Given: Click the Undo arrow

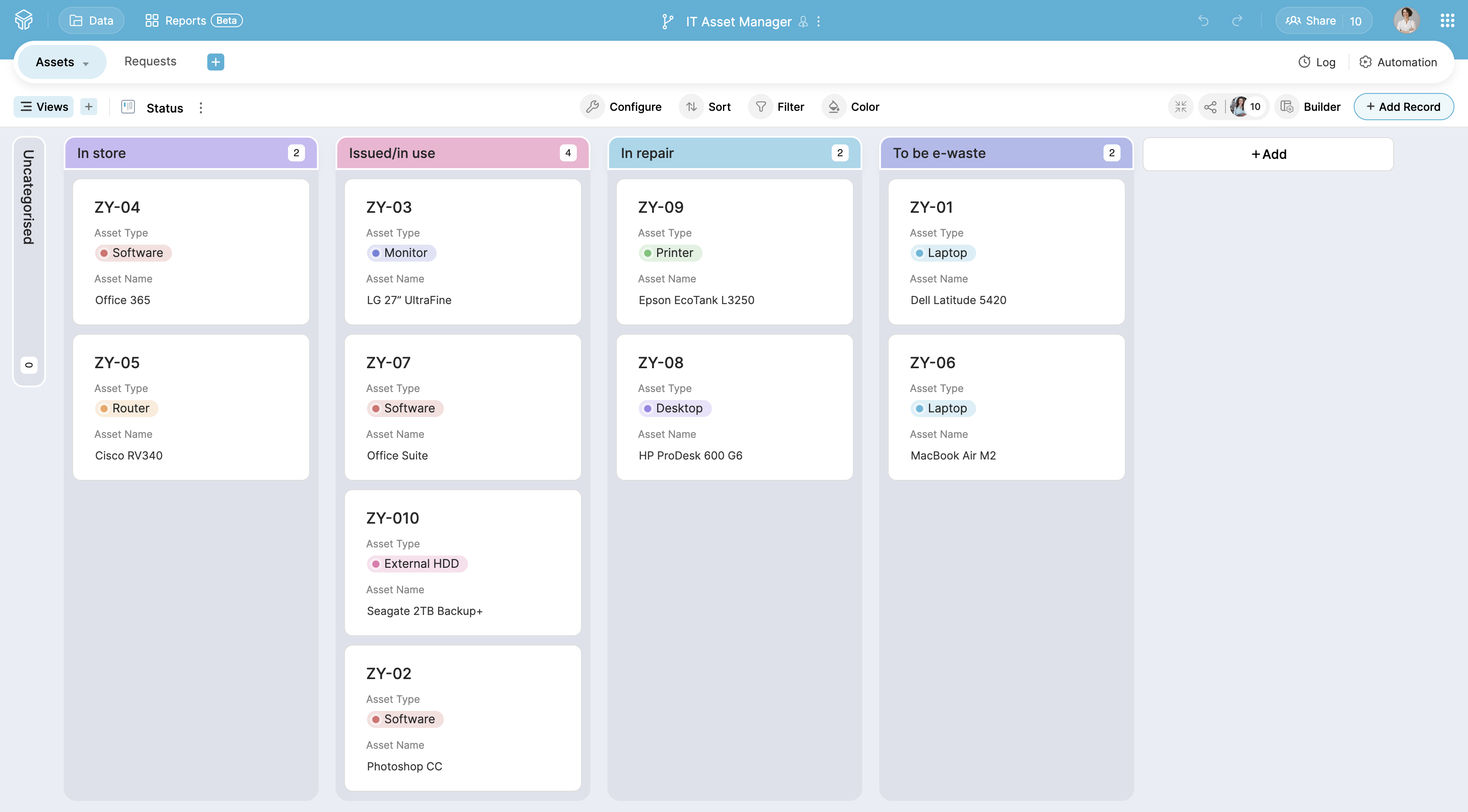Looking at the screenshot, I should click(x=1203, y=21).
